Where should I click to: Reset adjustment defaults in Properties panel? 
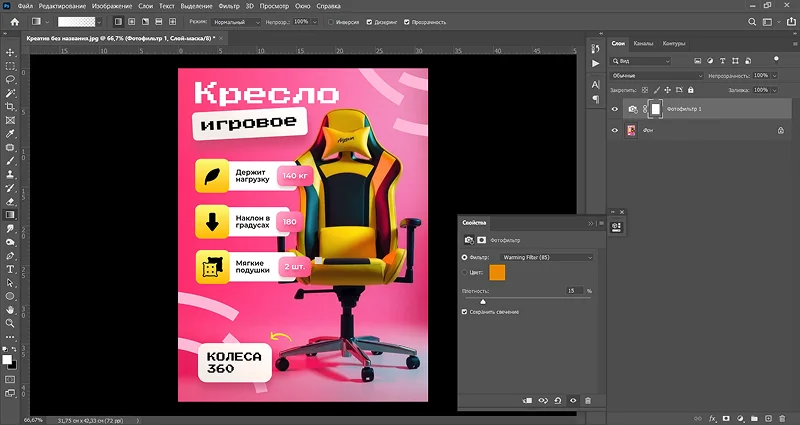pyautogui.click(x=558, y=401)
